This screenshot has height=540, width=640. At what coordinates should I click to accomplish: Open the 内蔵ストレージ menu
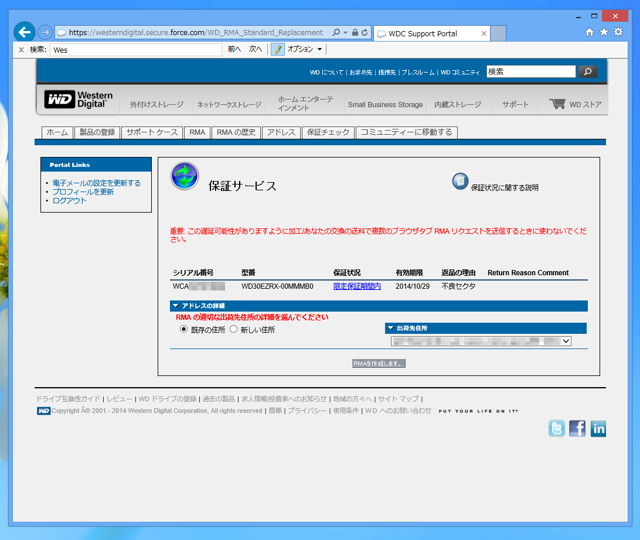(458, 104)
